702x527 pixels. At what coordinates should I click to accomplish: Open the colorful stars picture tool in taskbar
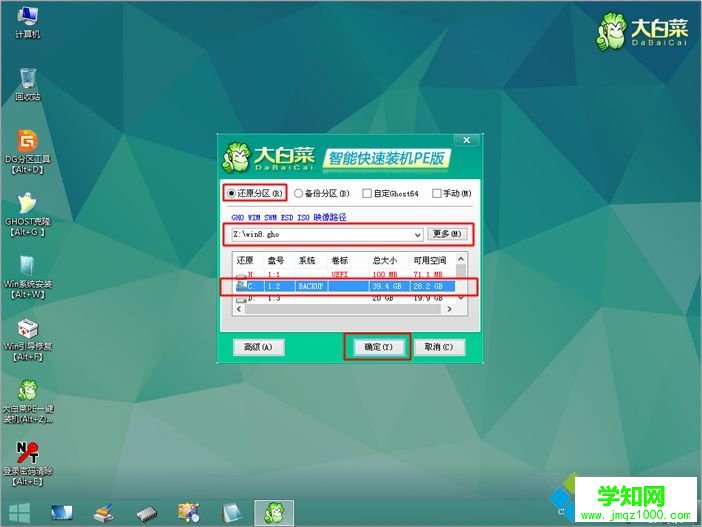[x=189, y=513]
